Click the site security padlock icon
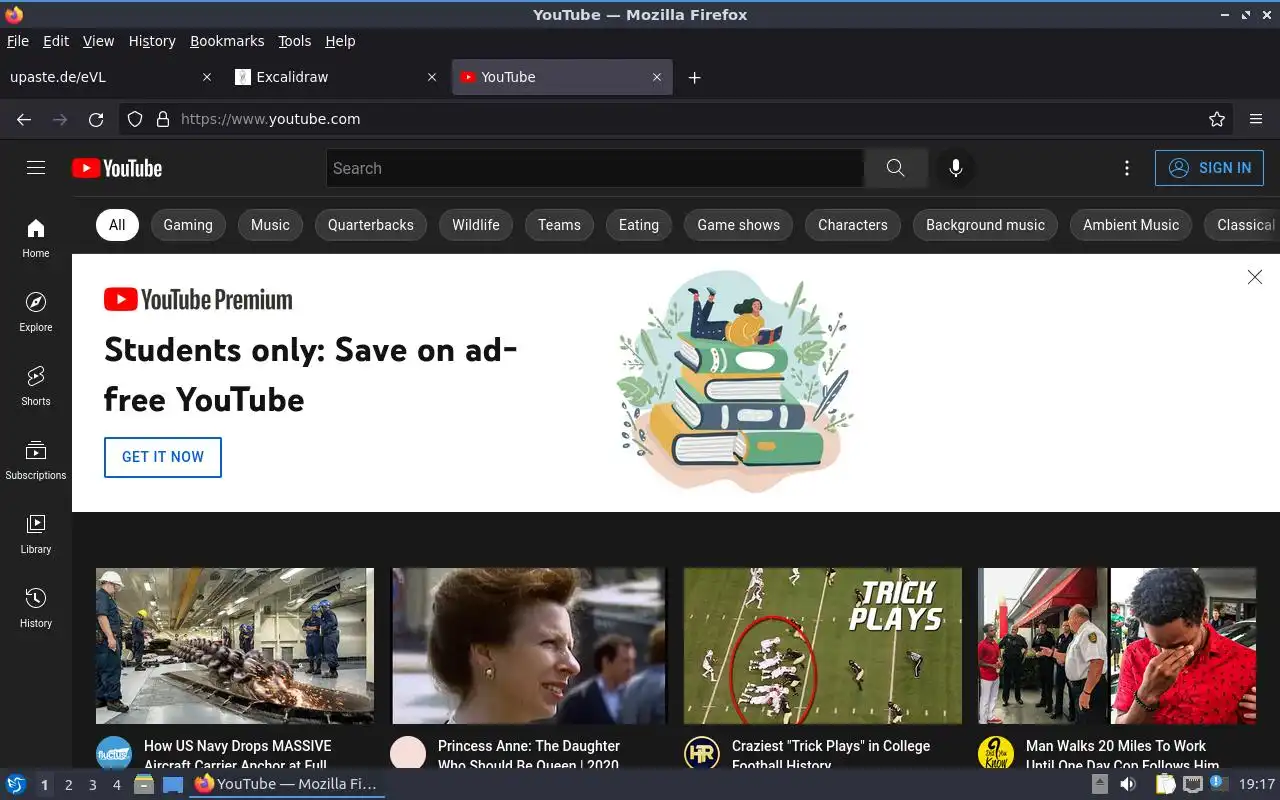 point(163,119)
